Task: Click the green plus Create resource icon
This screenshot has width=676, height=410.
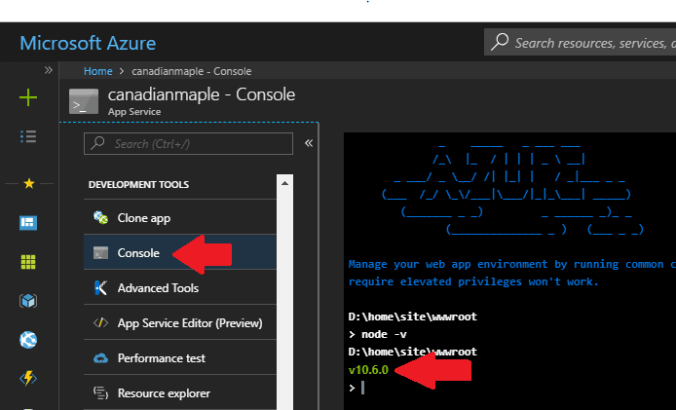Action: 28,97
